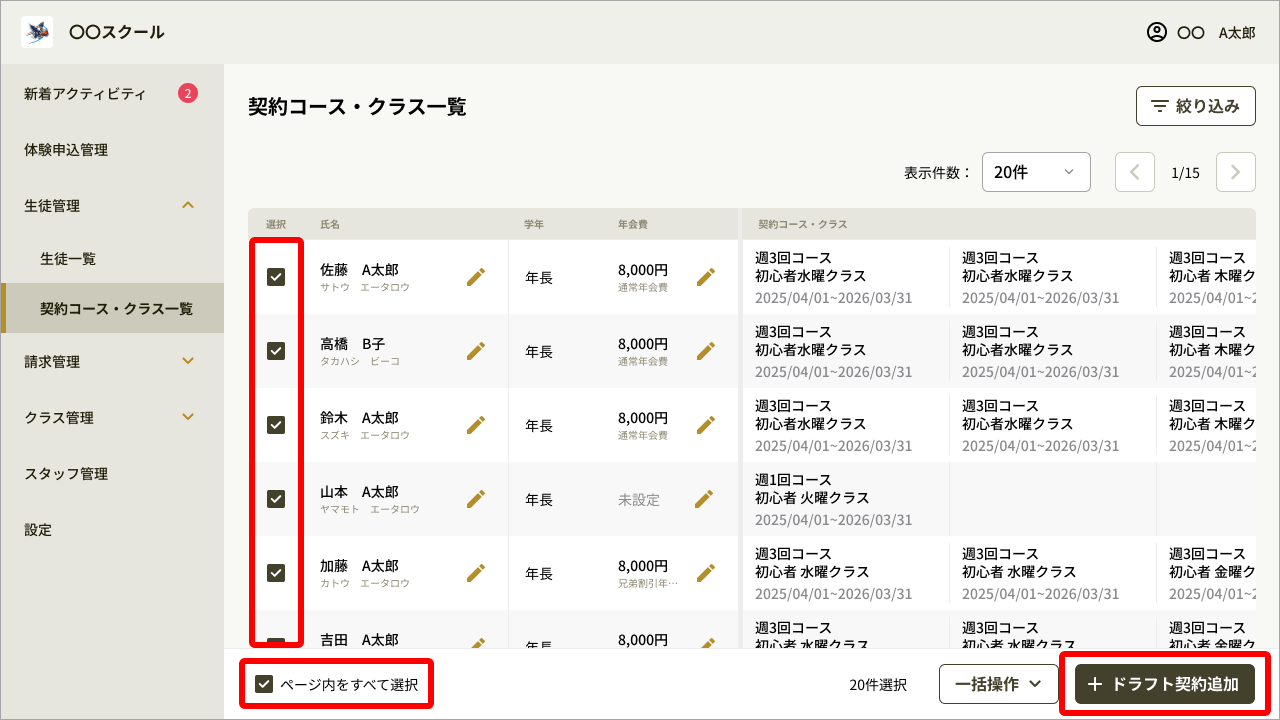Click the school logo icon
The width and height of the screenshot is (1280, 720).
point(37,32)
